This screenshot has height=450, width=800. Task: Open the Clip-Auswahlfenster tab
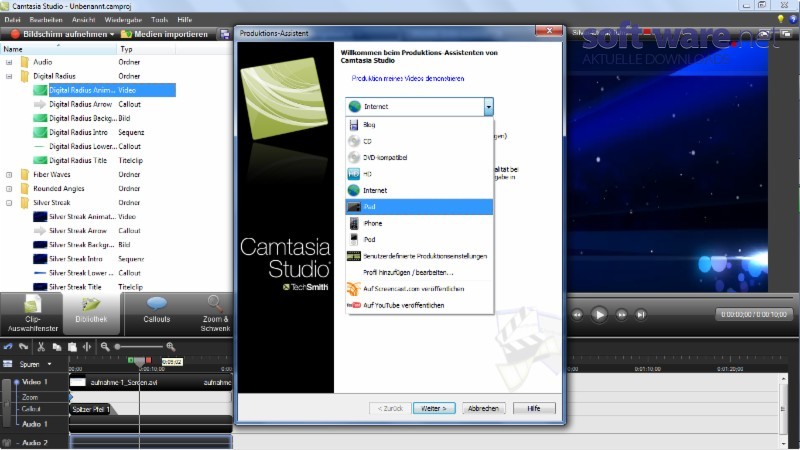[x=32, y=313]
